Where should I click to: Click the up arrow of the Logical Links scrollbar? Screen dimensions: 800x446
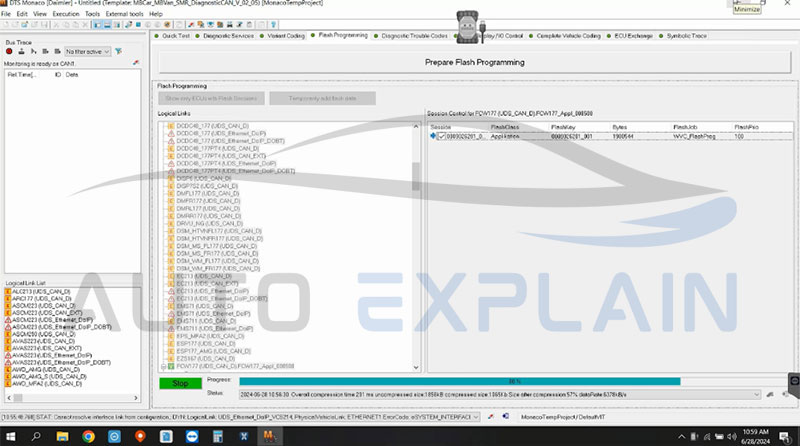(416, 126)
